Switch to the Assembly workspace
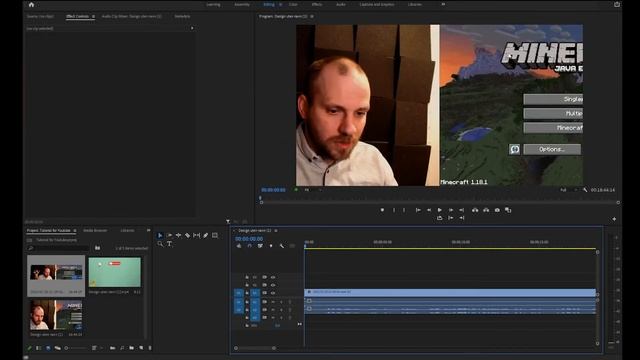 pyautogui.click(x=242, y=4)
